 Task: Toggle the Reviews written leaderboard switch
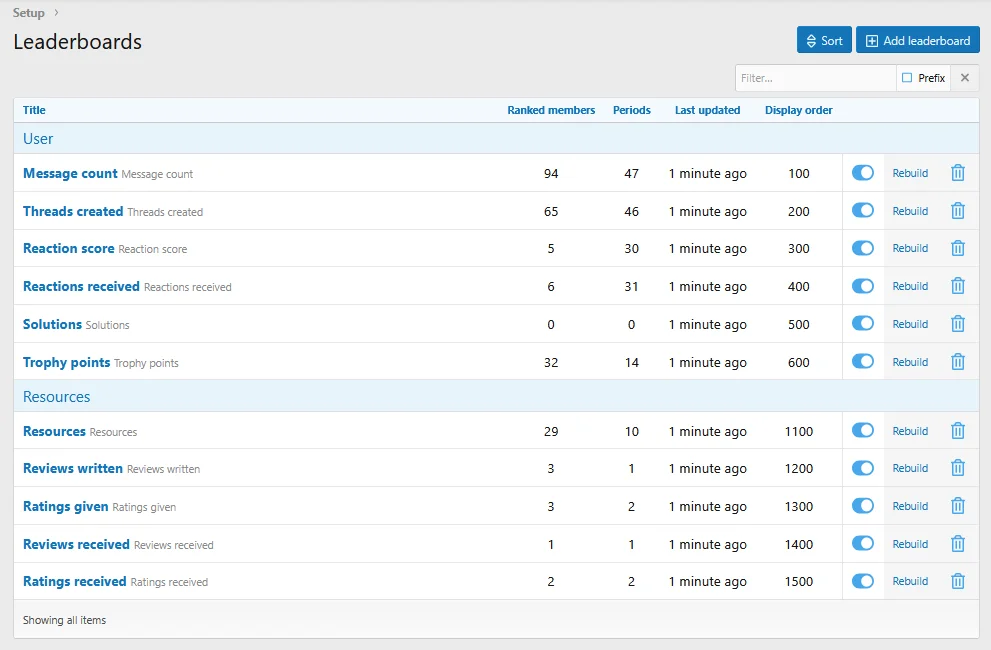[x=863, y=468]
